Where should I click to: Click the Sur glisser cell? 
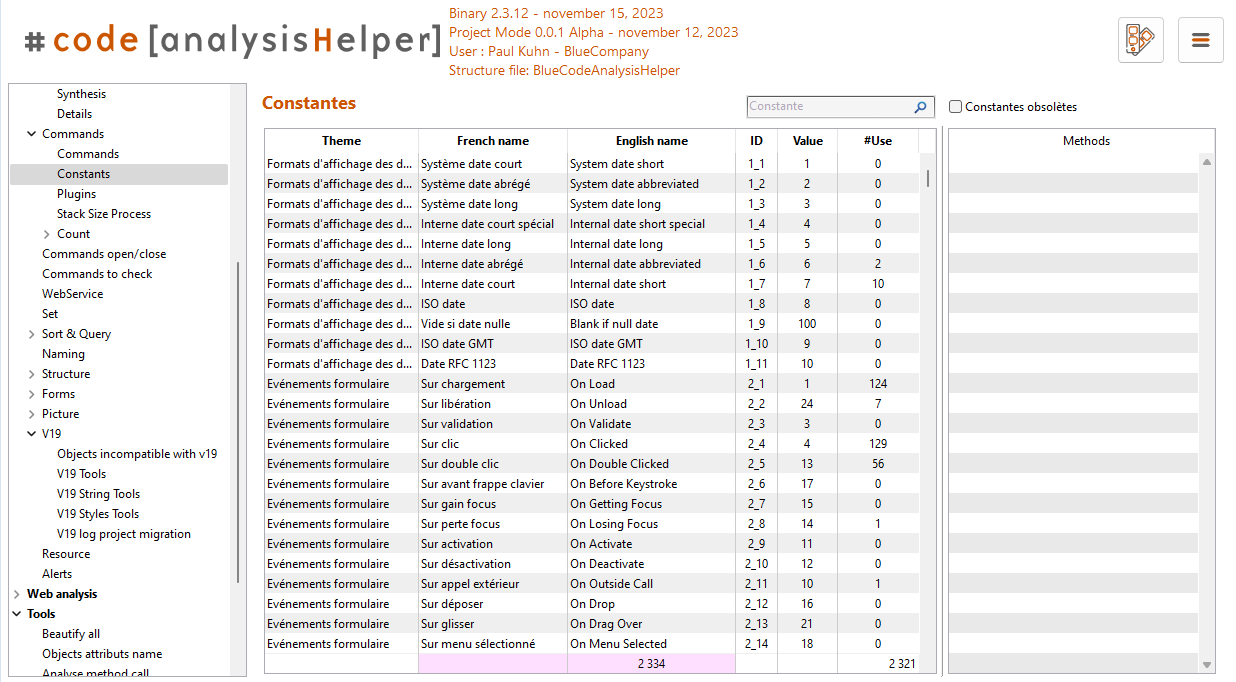coord(493,624)
